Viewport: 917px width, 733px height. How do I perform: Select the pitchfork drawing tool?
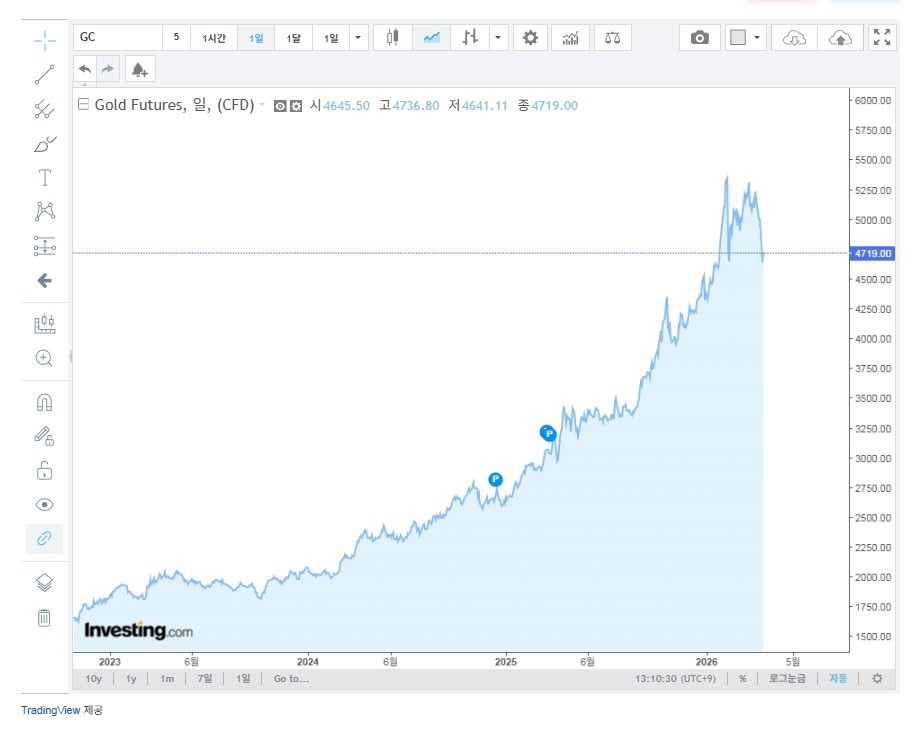(x=44, y=109)
